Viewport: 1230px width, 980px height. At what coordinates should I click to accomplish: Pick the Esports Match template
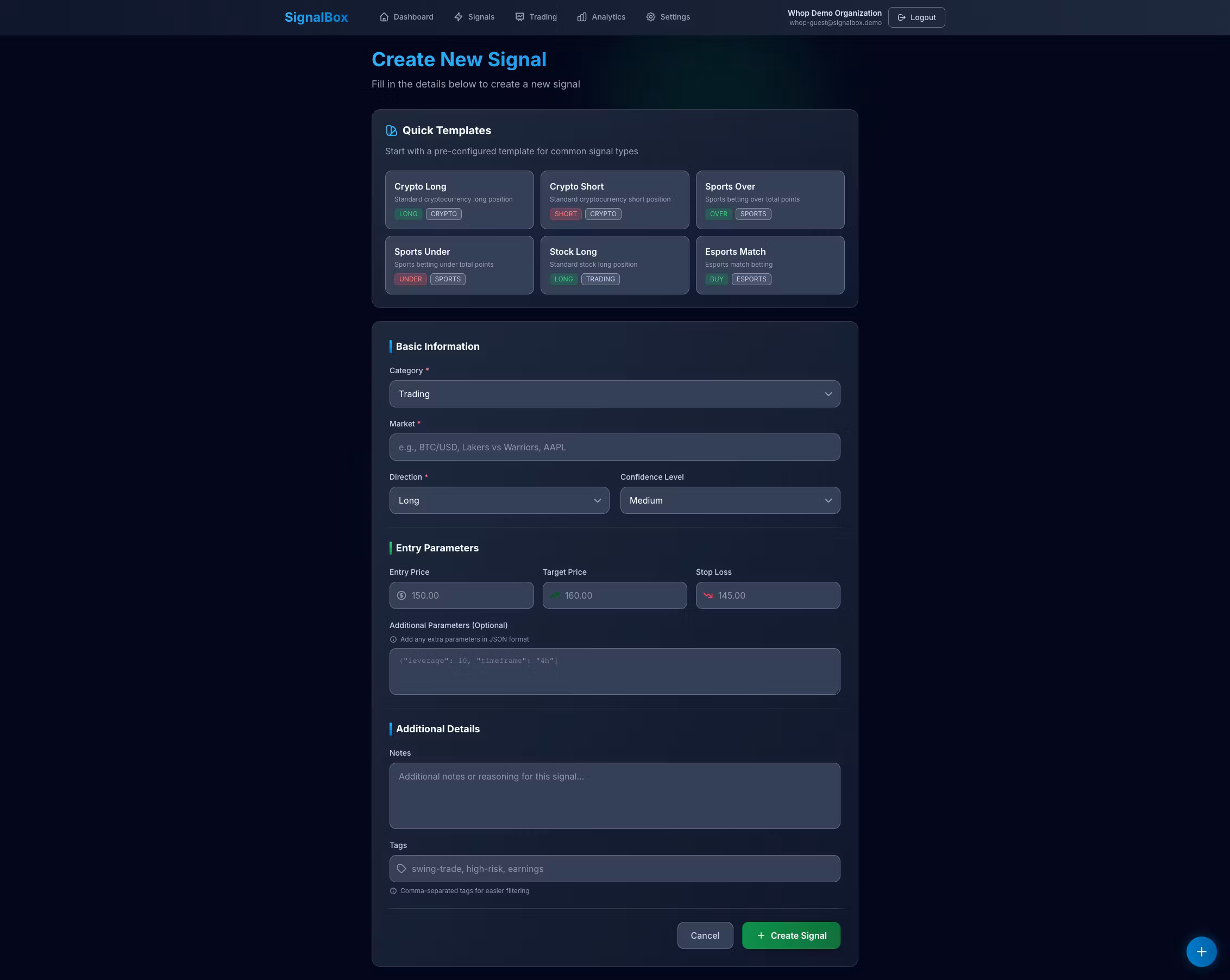click(770, 265)
